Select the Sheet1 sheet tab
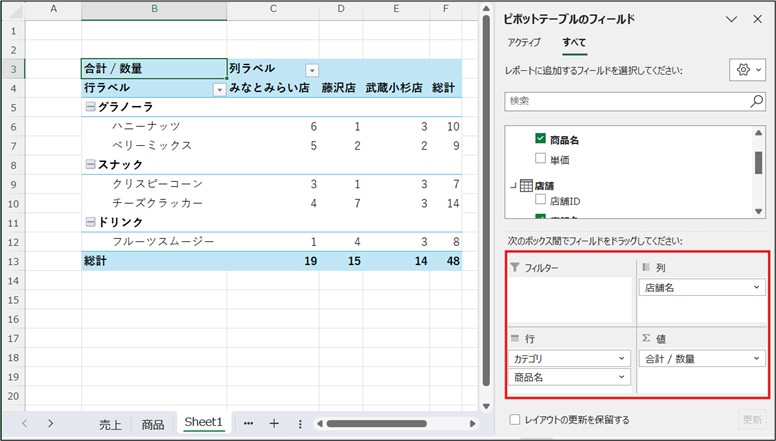The width and height of the screenshot is (776, 441). (203, 422)
